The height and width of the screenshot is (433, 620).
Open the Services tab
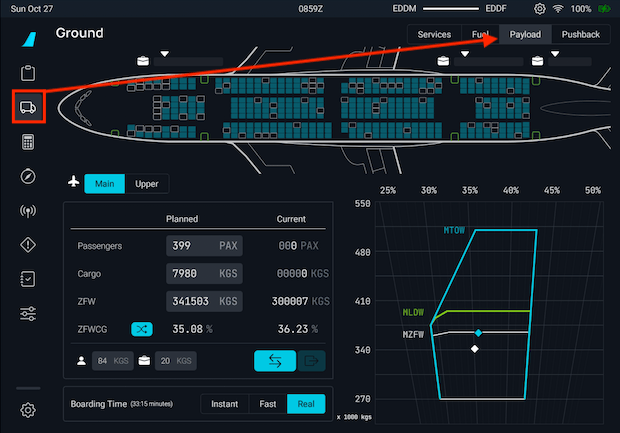tap(434, 34)
